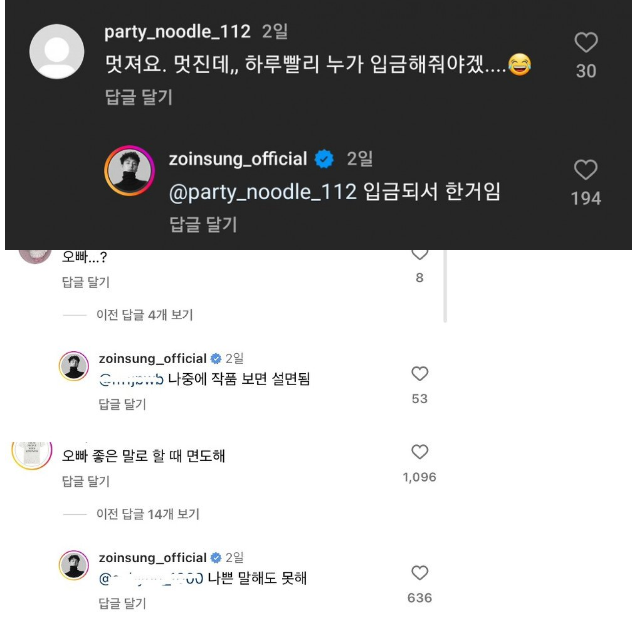
Task: Expand '이전 답글 14개 보기' replies
Action: 147,514
